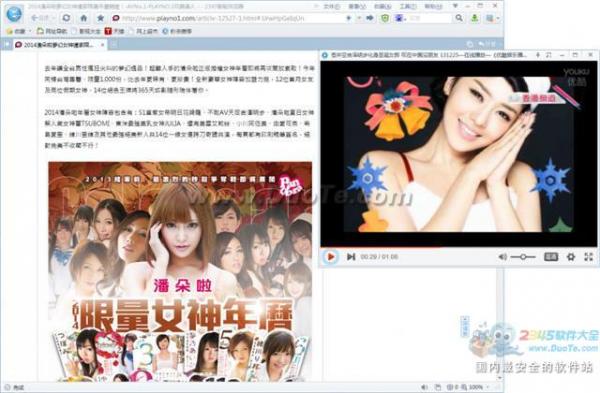Viewport: 600px width, 393px height.
Task: Click the video quality button
Action: (x=551, y=257)
